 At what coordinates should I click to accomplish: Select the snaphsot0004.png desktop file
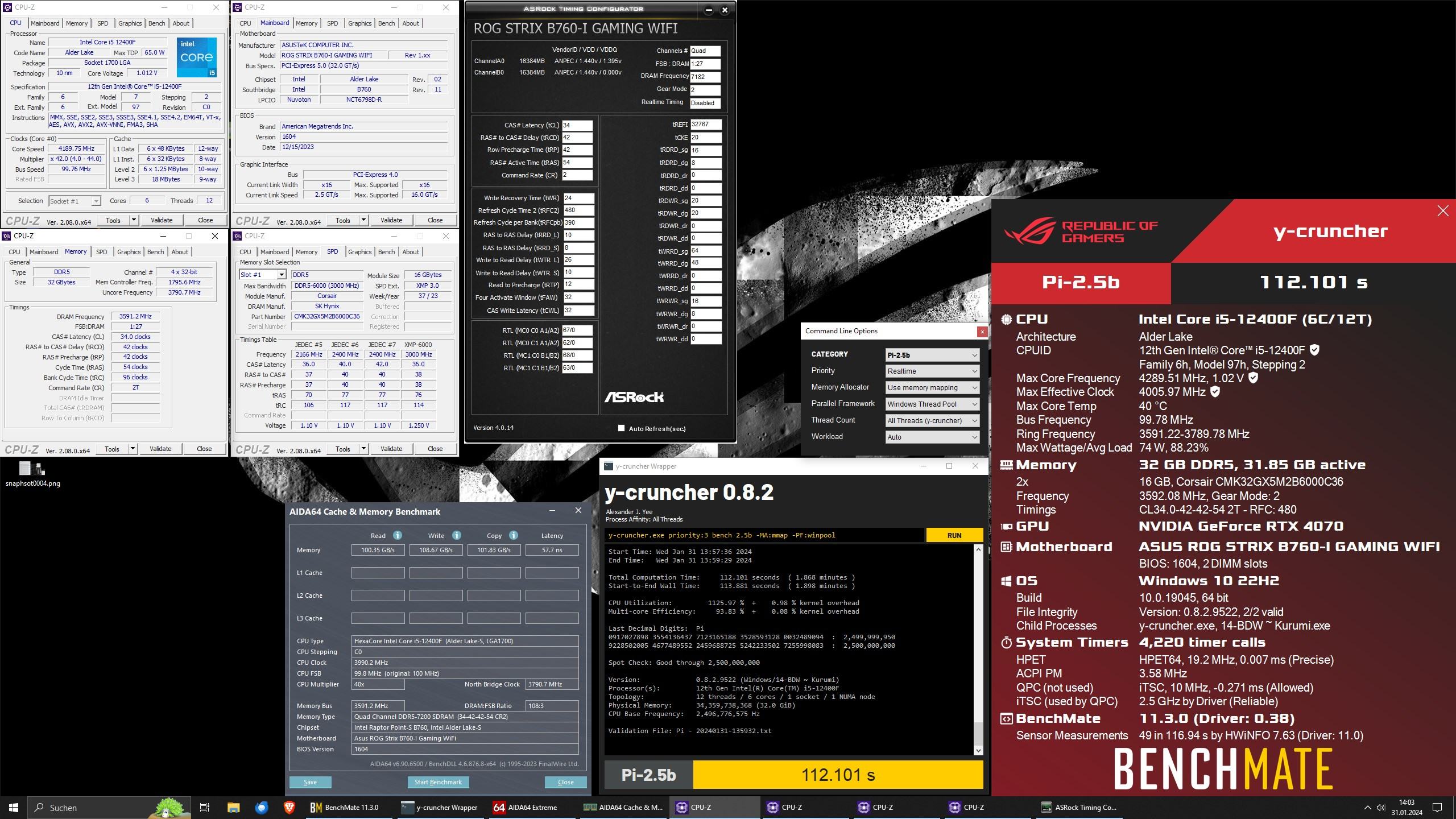click(x=32, y=474)
